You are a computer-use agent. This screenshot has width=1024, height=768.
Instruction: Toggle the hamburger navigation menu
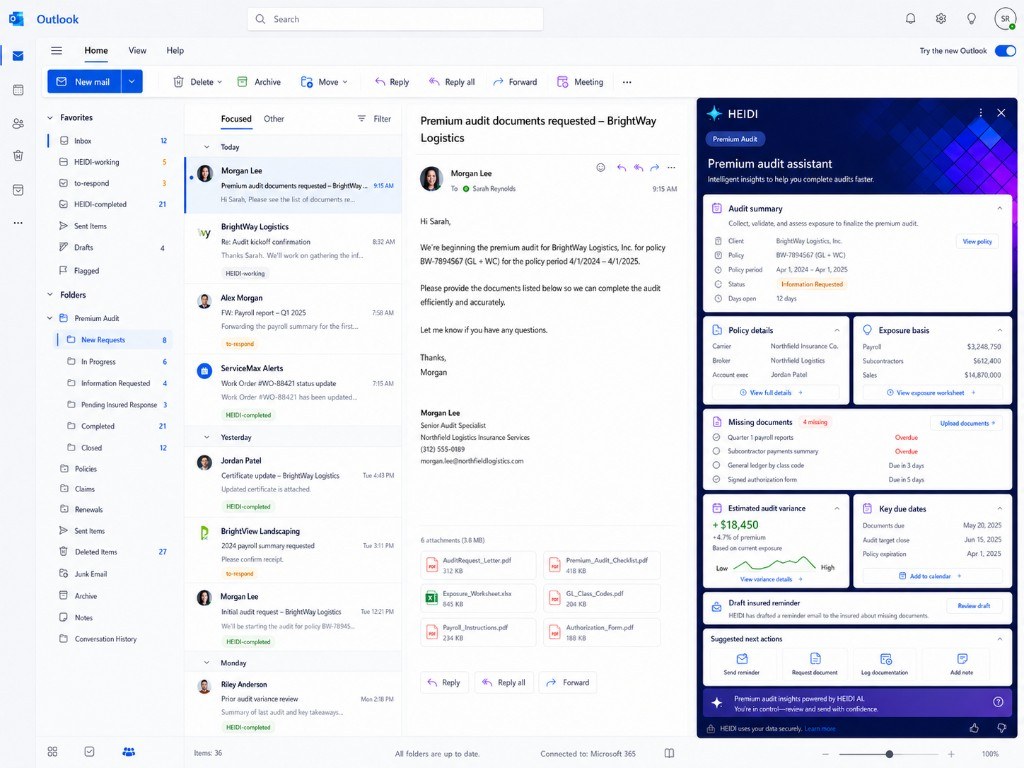click(x=57, y=50)
